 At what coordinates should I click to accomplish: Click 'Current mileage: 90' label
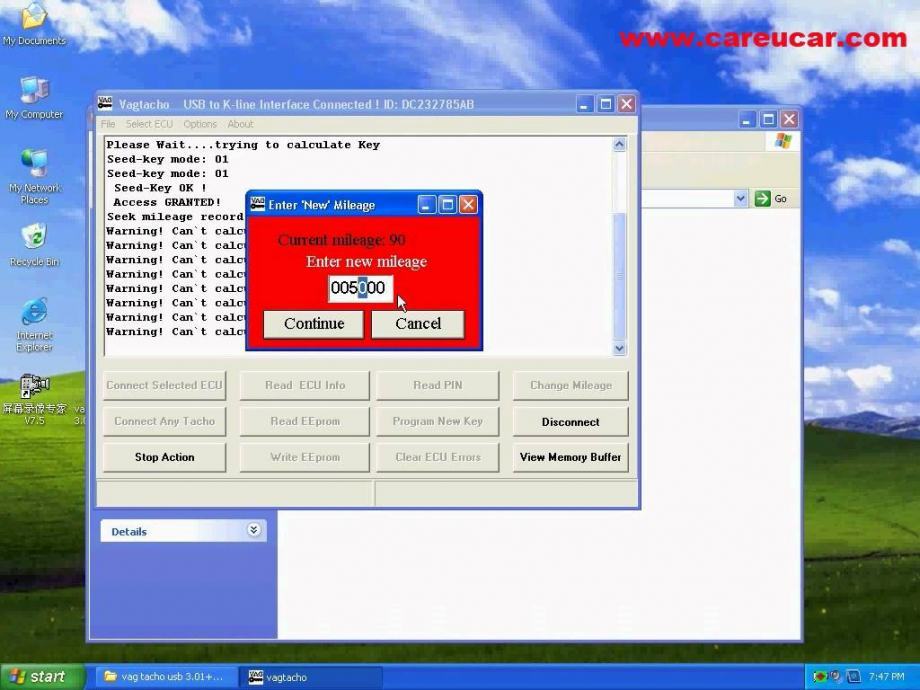[341, 240]
